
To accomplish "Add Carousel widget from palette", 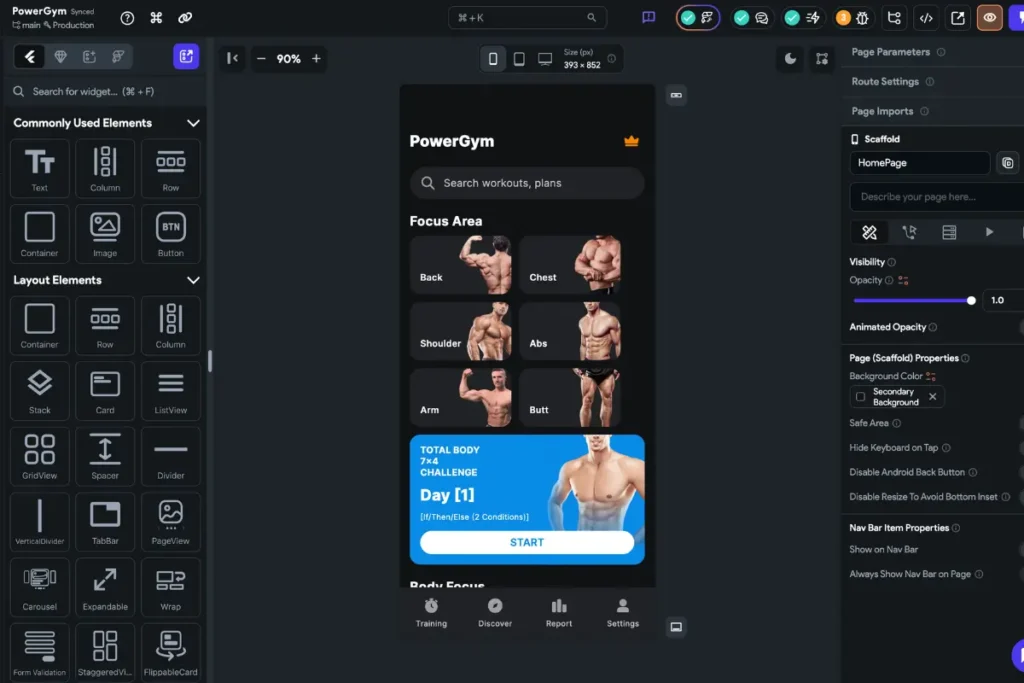I will point(40,587).
